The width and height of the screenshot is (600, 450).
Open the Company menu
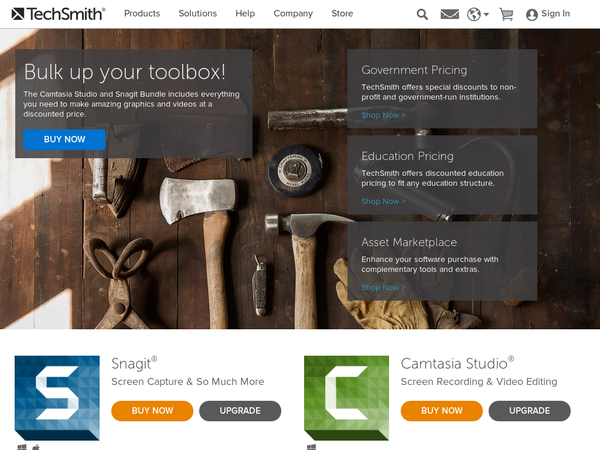click(293, 14)
